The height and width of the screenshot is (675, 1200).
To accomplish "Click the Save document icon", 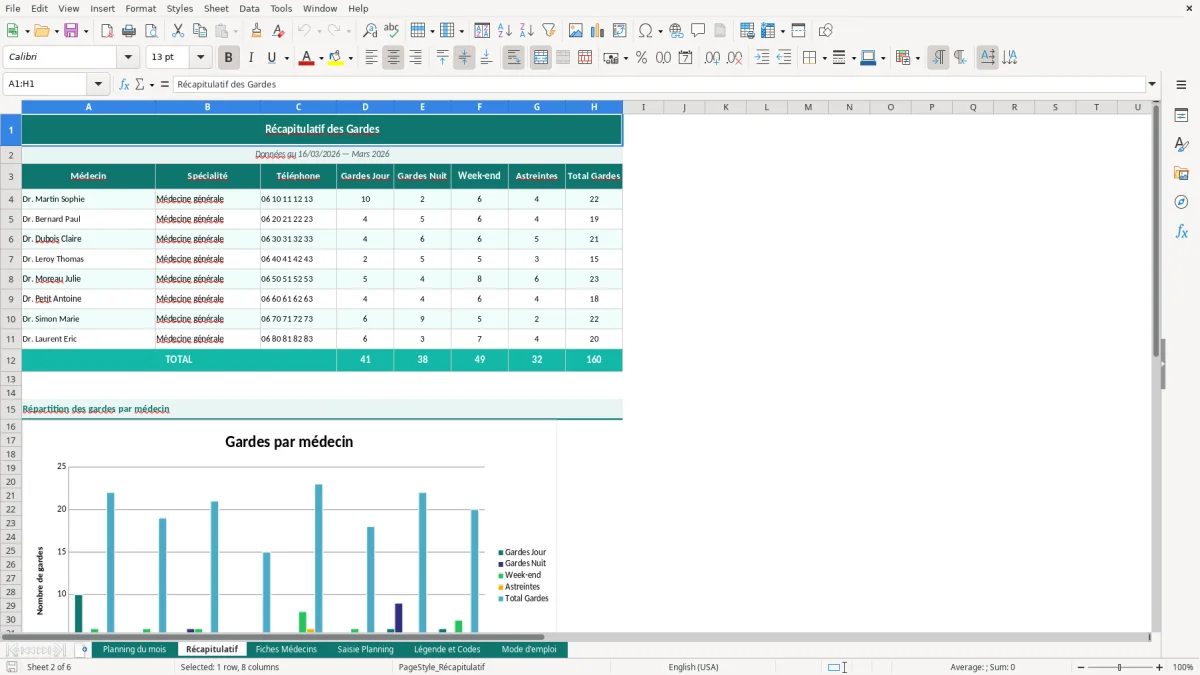I will (71, 31).
